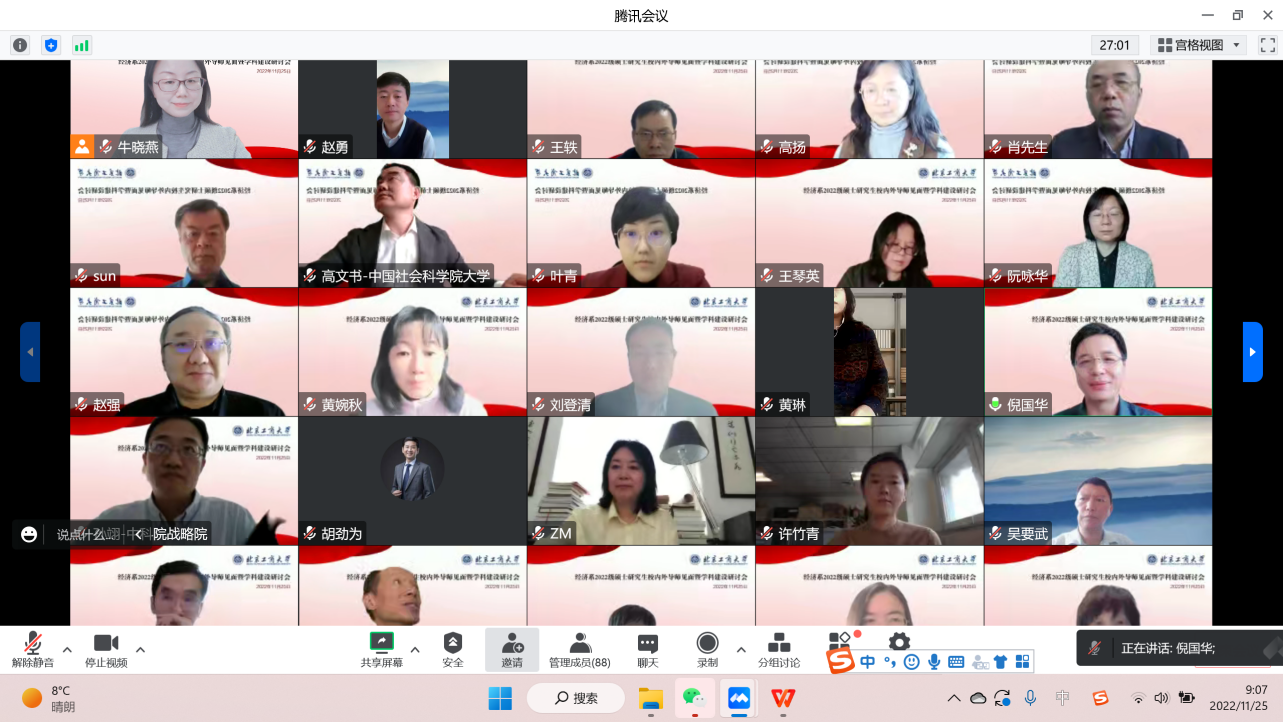Click the meeting info icon
Viewport: 1283px width, 722px height.
20,45
